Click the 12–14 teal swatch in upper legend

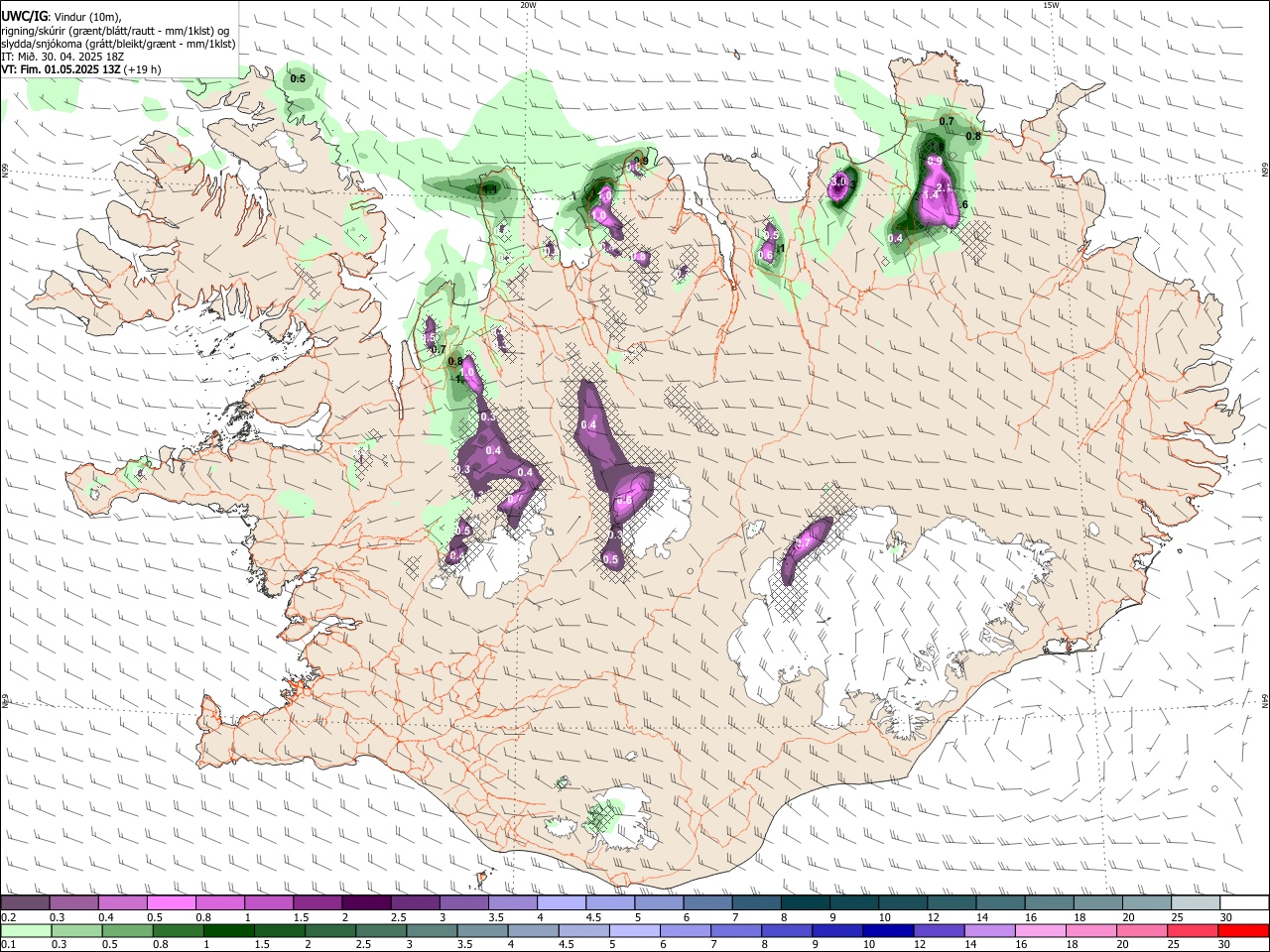tap(952, 902)
